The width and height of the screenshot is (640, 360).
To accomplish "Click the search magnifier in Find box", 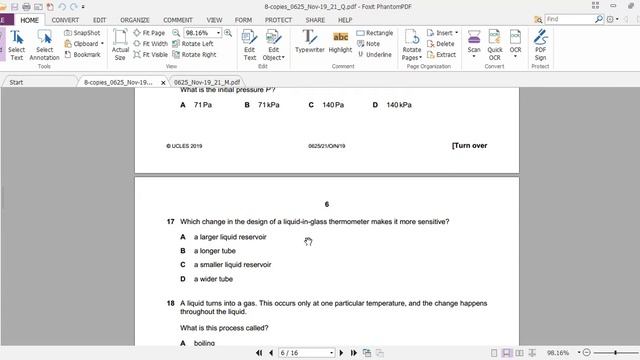I will (x=598, y=19).
